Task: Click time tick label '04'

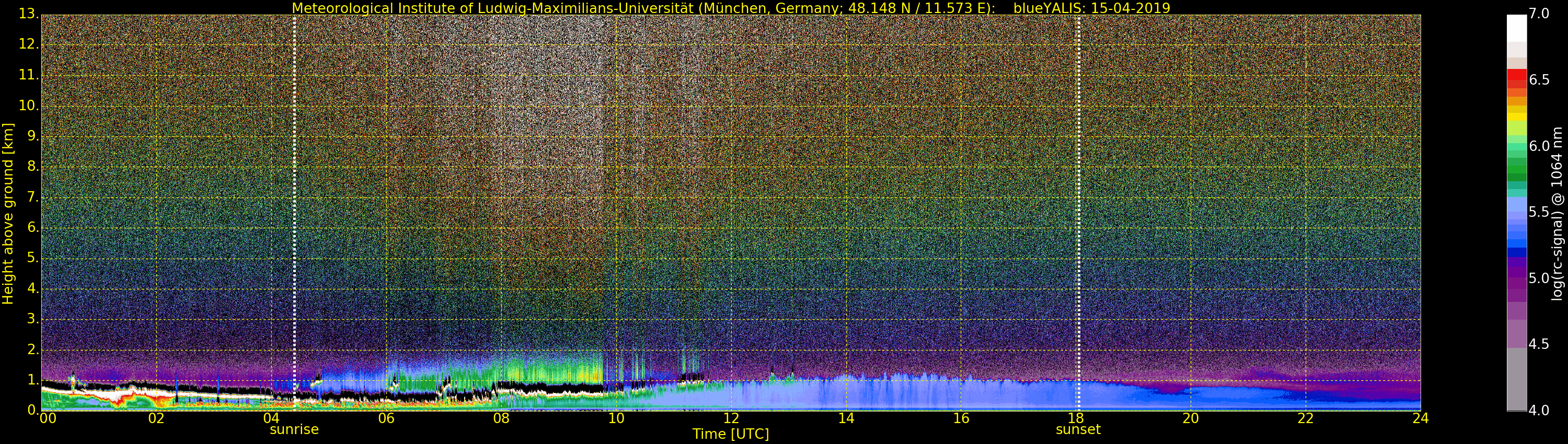Action: 271,418
